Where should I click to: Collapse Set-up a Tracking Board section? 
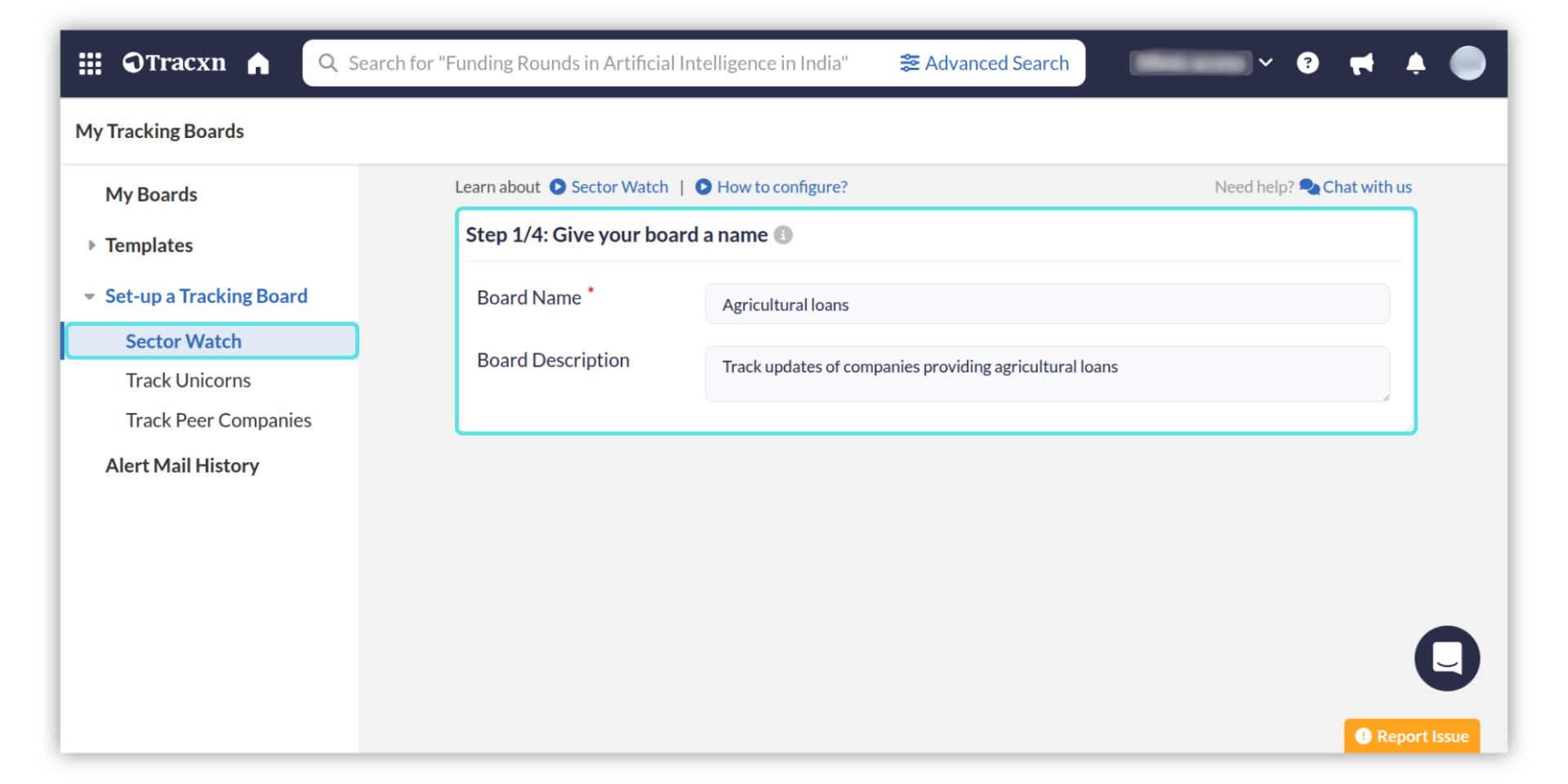(90, 296)
